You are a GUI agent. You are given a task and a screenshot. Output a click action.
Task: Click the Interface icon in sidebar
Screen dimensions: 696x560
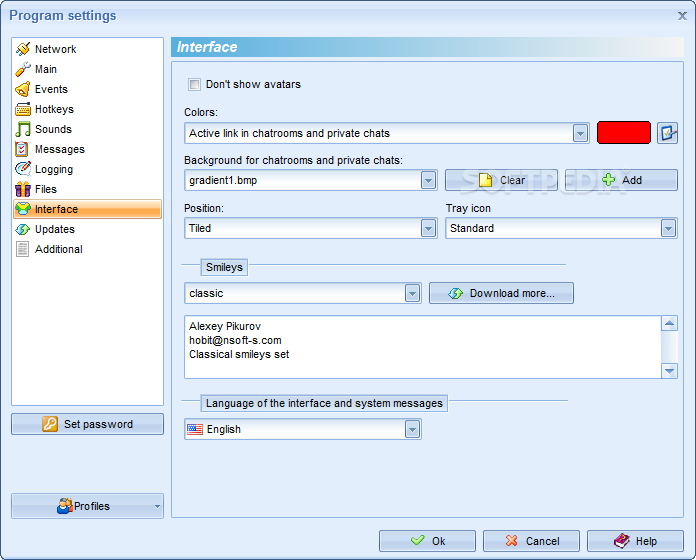23,209
